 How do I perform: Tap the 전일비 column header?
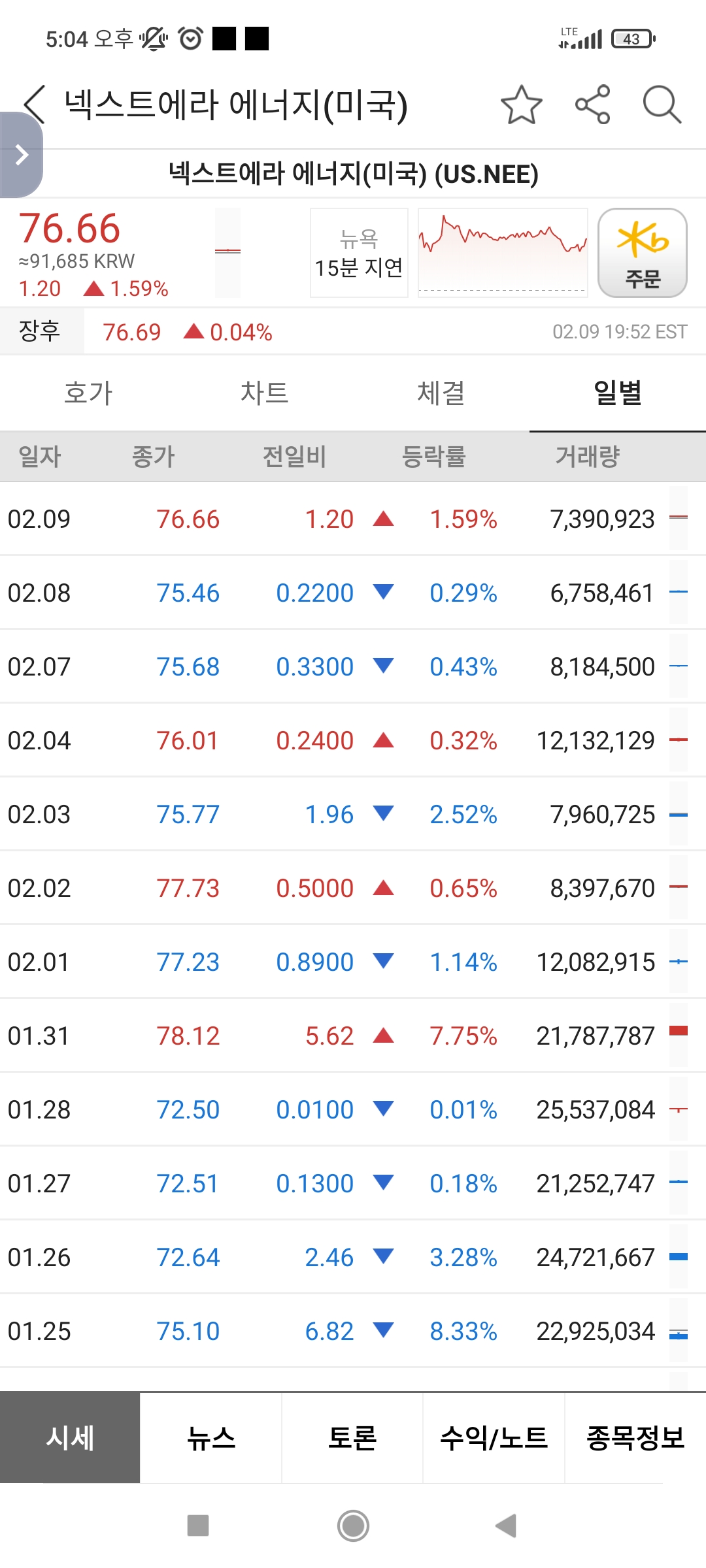294,456
